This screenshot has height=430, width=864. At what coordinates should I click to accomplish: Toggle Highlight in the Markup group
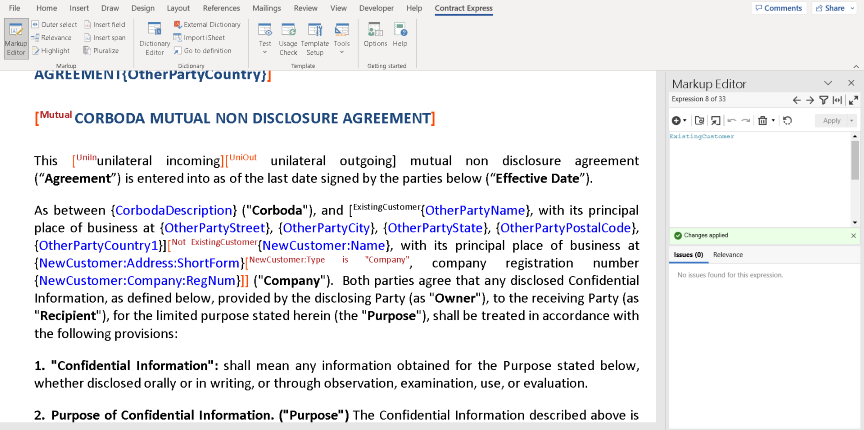tap(50, 50)
